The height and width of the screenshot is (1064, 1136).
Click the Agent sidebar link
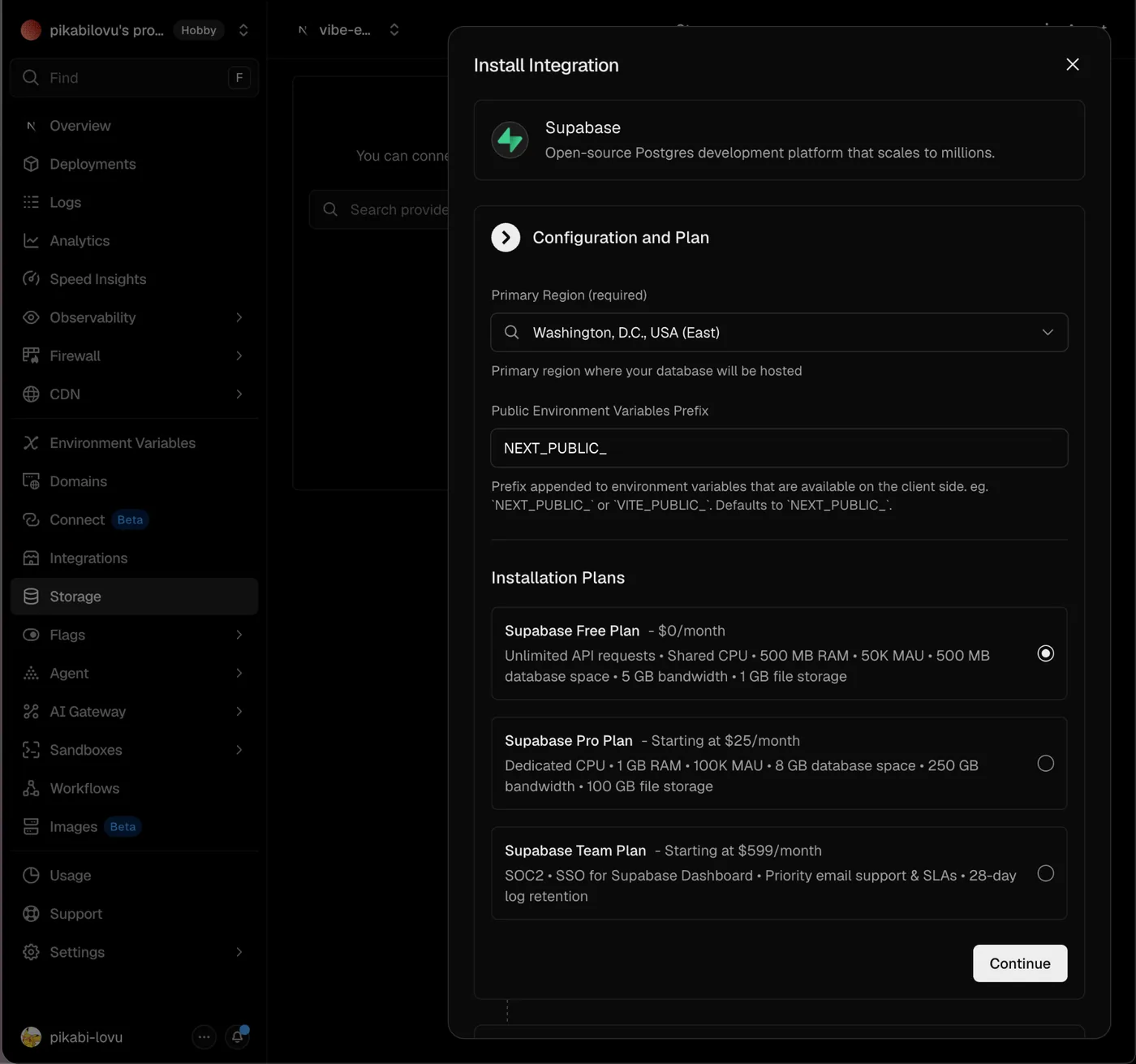(x=134, y=673)
